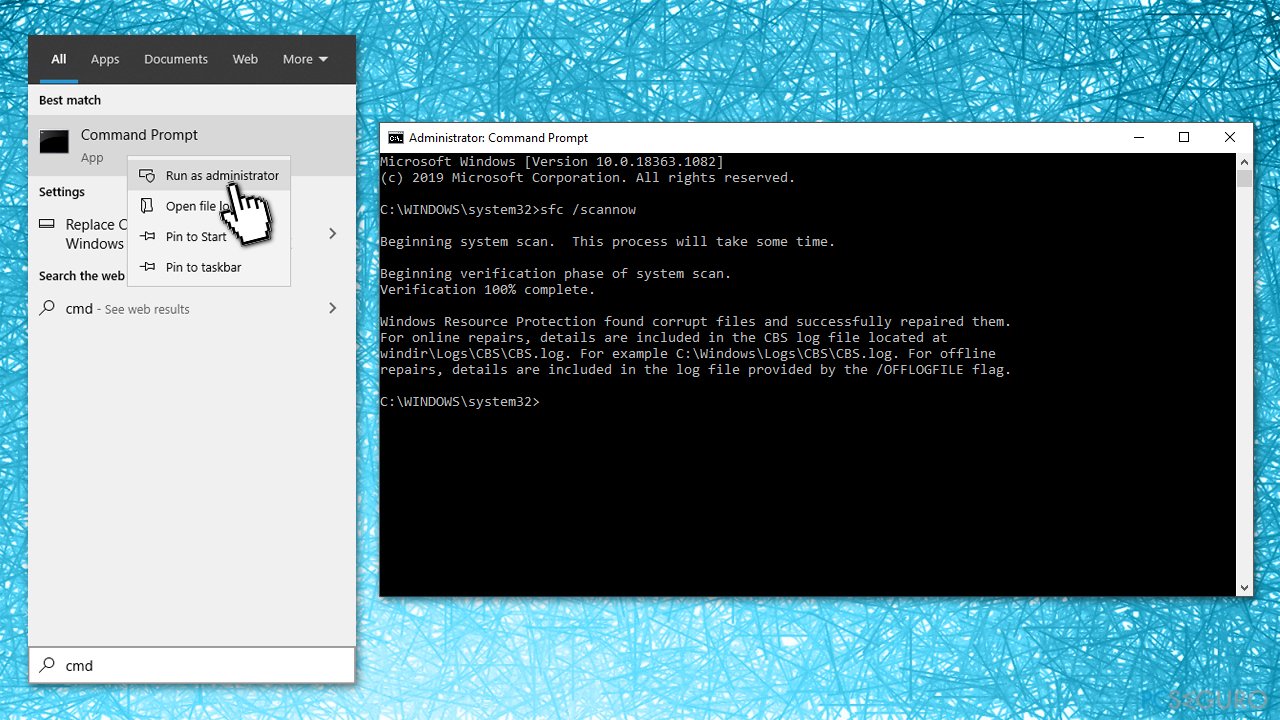Click the pin icon beside Pin to taskbar
1280x720 pixels.
click(147, 267)
